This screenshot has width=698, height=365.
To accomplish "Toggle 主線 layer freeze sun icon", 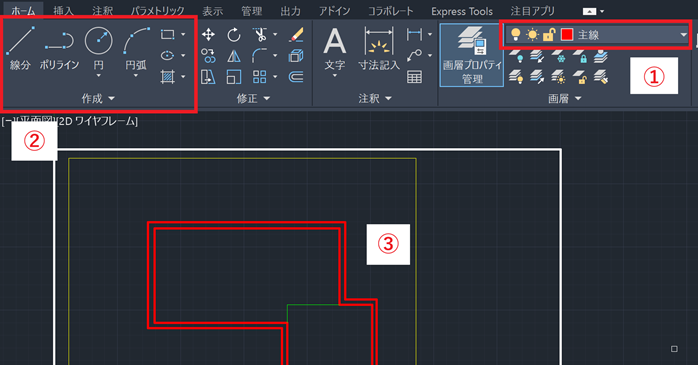I will (532, 34).
